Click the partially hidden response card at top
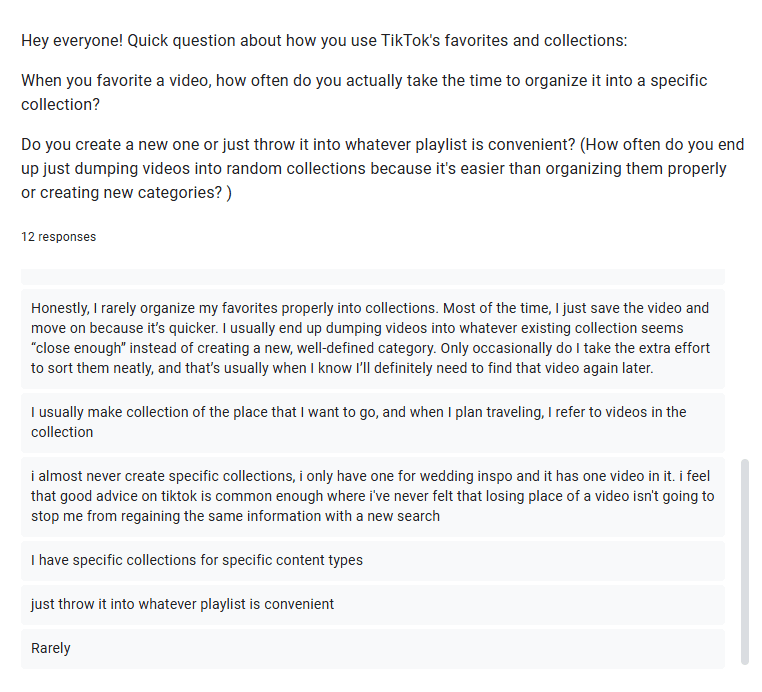 click(373, 277)
